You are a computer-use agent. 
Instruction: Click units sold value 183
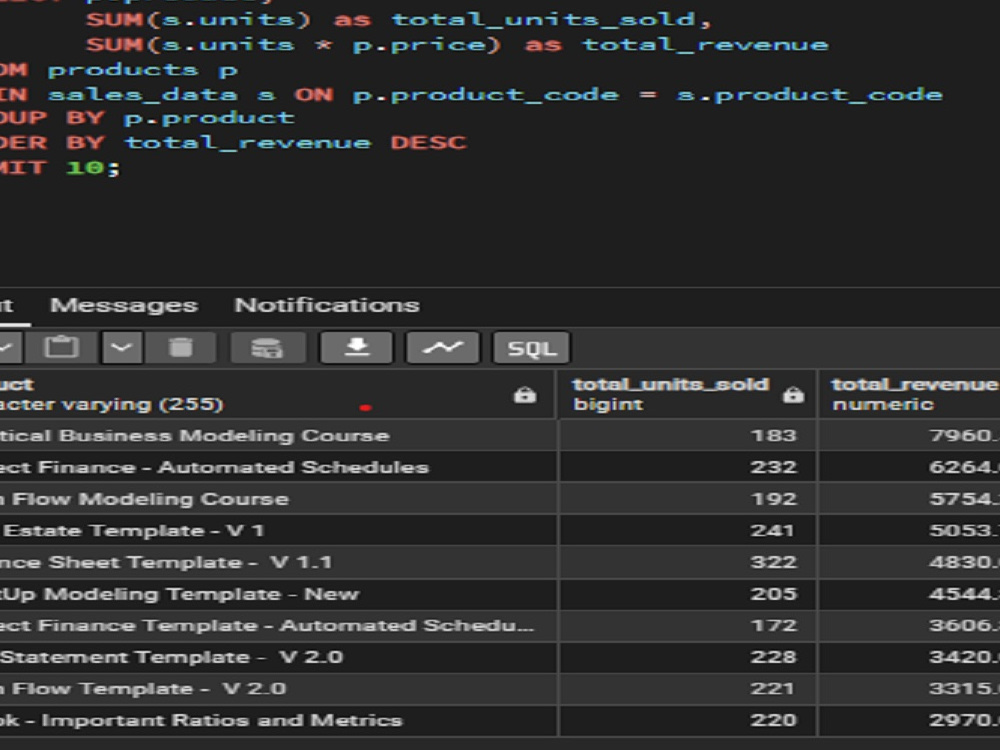688,436
